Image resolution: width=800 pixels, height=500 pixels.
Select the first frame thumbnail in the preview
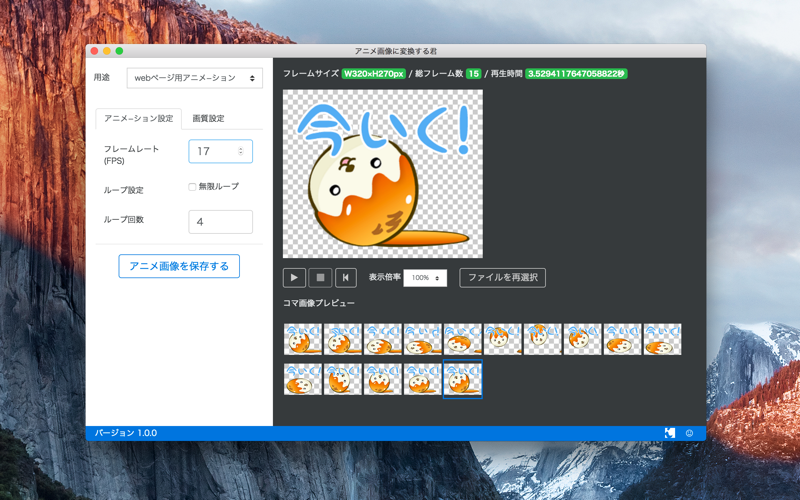pyautogui.click(x=303, y=339)
